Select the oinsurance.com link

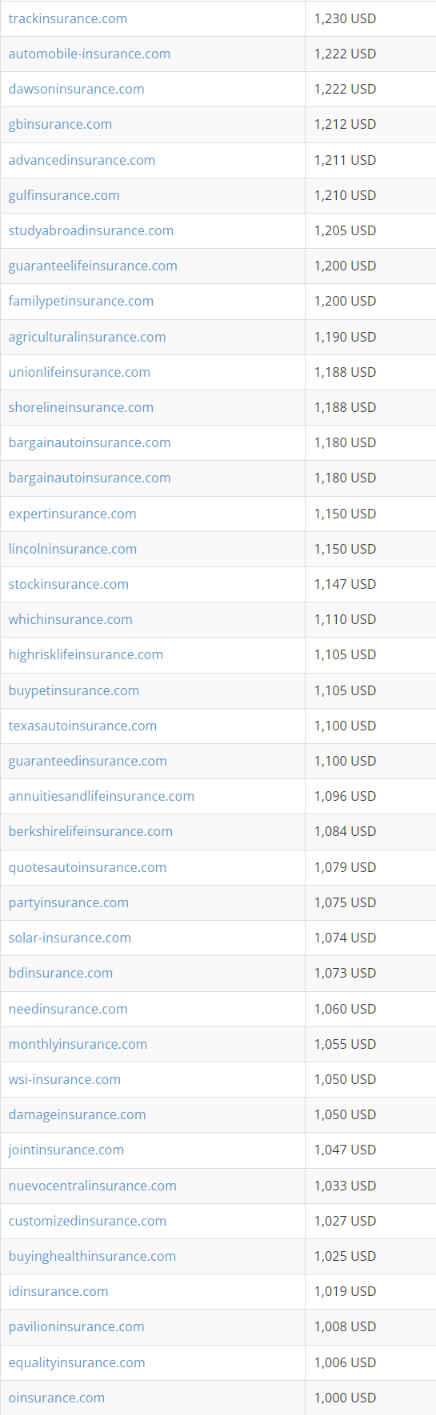coord(56,1397)
